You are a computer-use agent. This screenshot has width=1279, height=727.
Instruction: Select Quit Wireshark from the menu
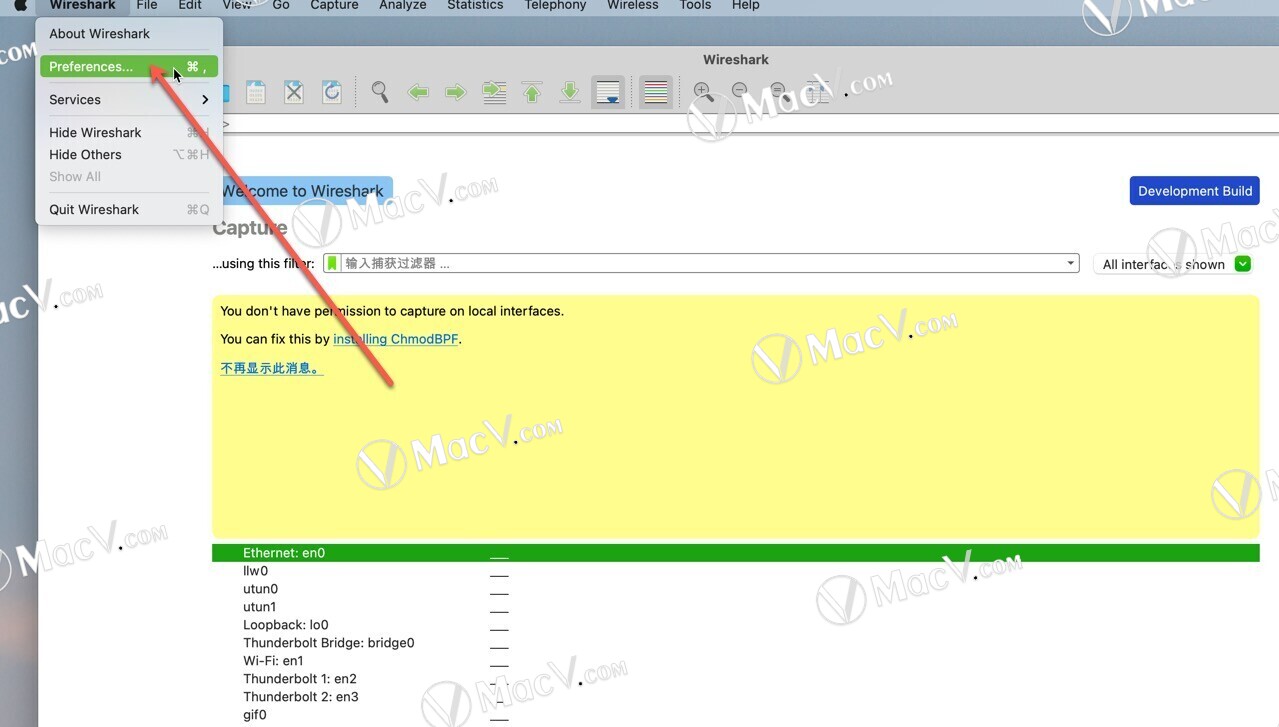click(x=129, y=209)
